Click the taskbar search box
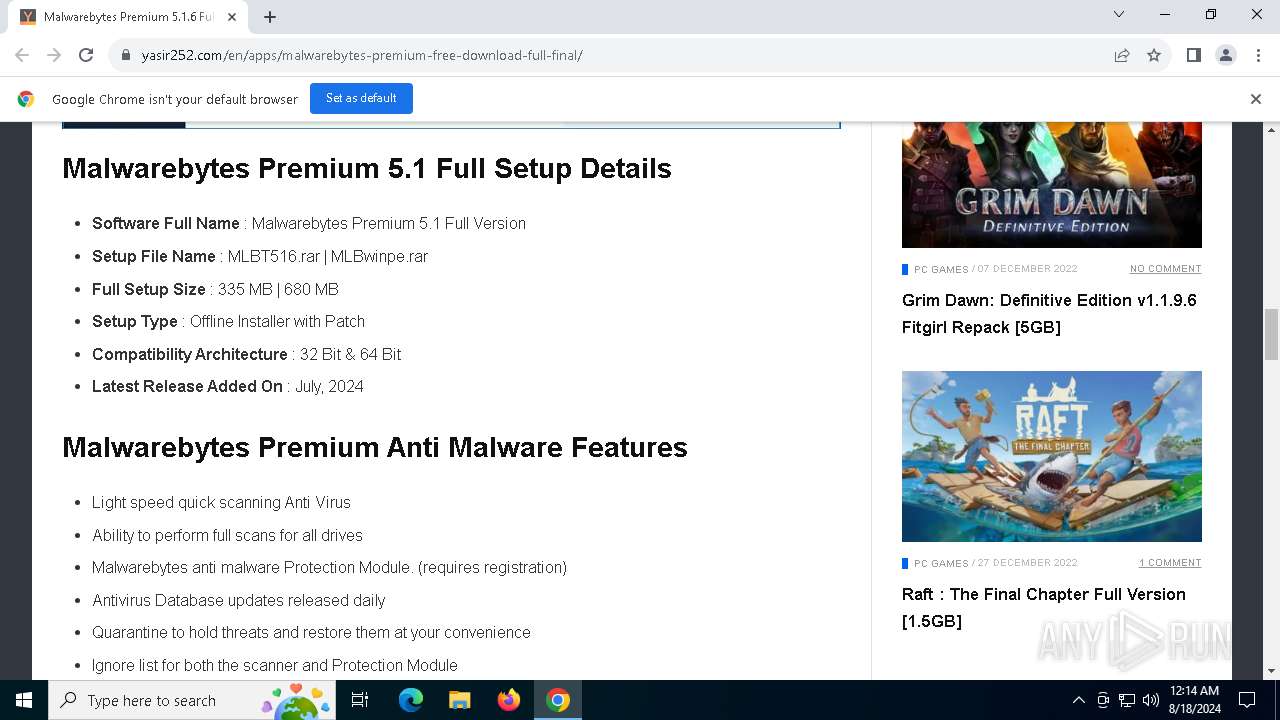The width and height of the screenshot is (1280, 720). coord(192,700)
